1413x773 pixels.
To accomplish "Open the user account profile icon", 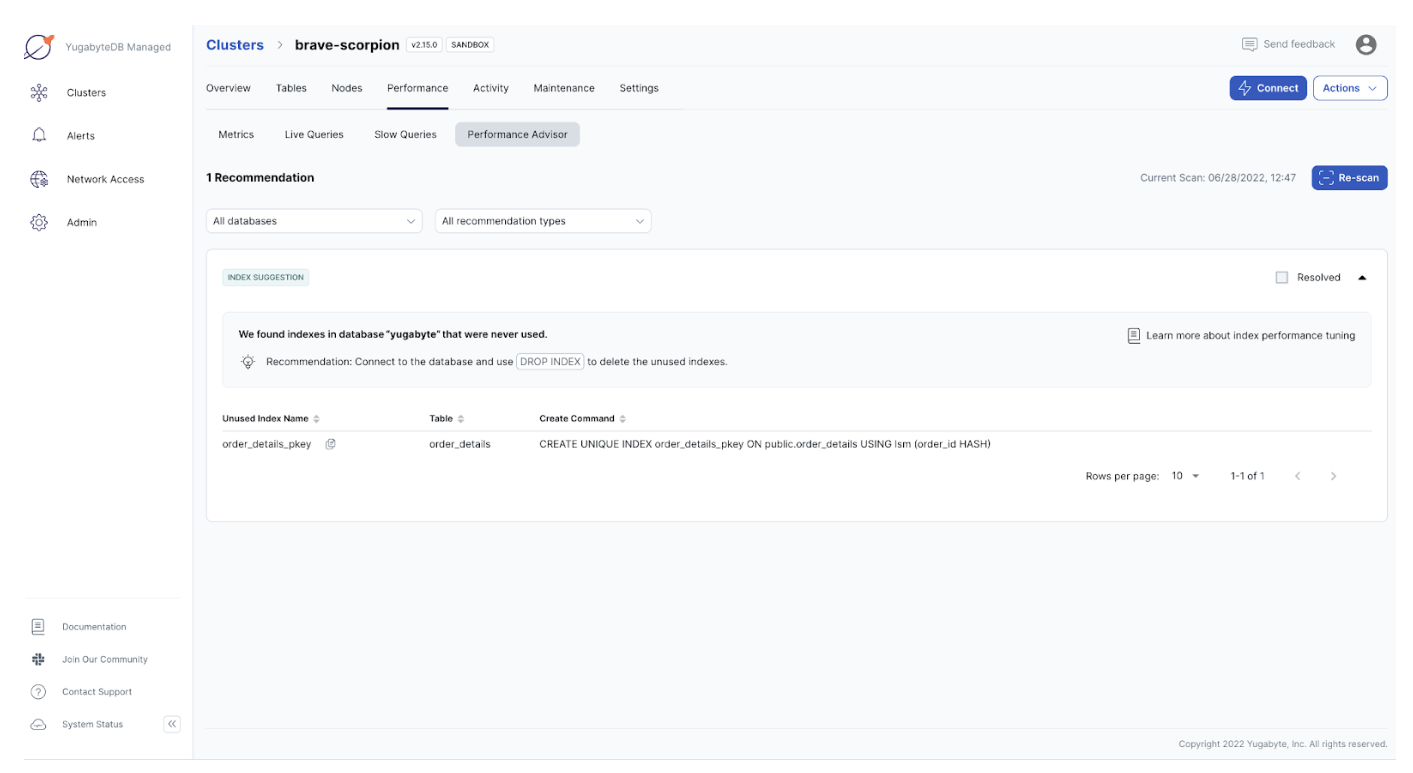I will pyautogui.click(x=1366, y=44).
